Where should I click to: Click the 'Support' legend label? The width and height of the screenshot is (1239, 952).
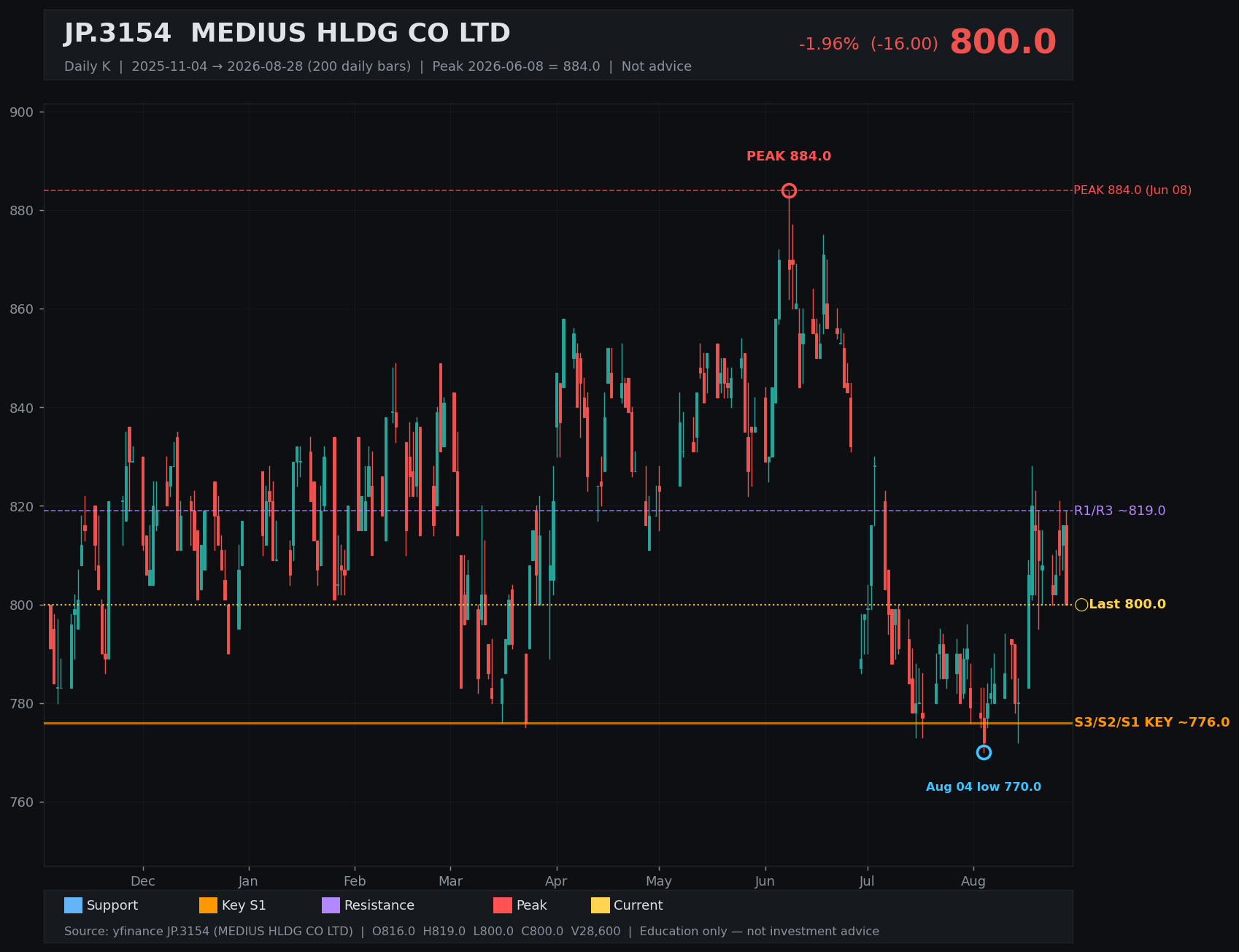[112, 905]
